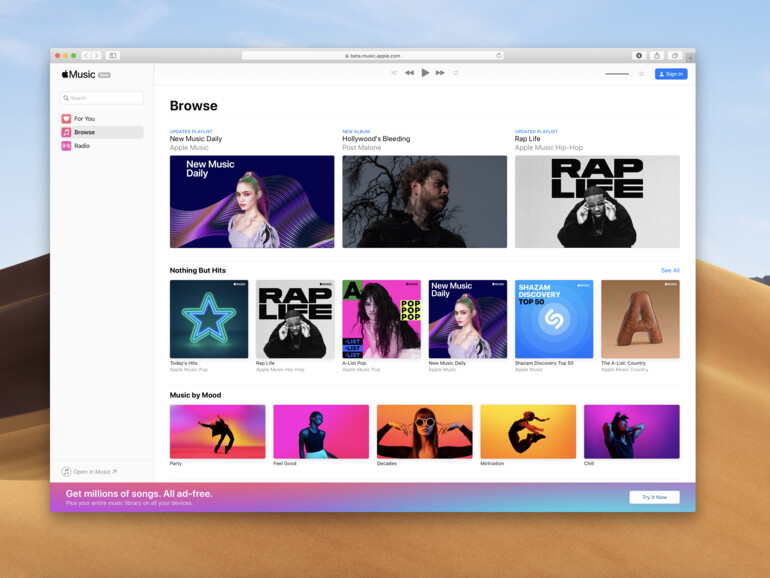Open the For You section
This screenshot has height=578, width=770.
tap(102, 118)
